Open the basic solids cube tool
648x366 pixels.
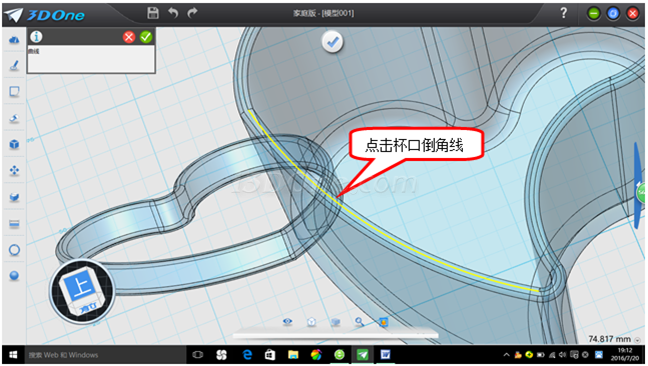coord(14,144)
